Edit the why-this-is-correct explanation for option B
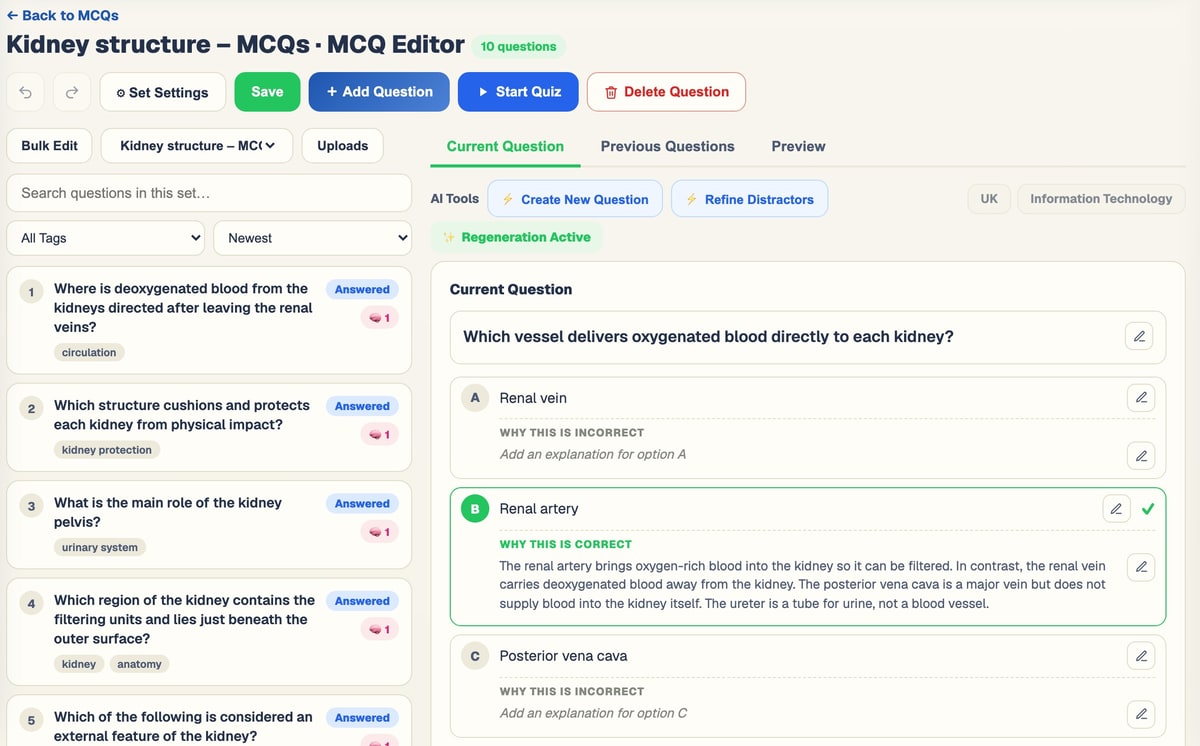This screenshot has height=746, width=1200. click(1141, 567)
